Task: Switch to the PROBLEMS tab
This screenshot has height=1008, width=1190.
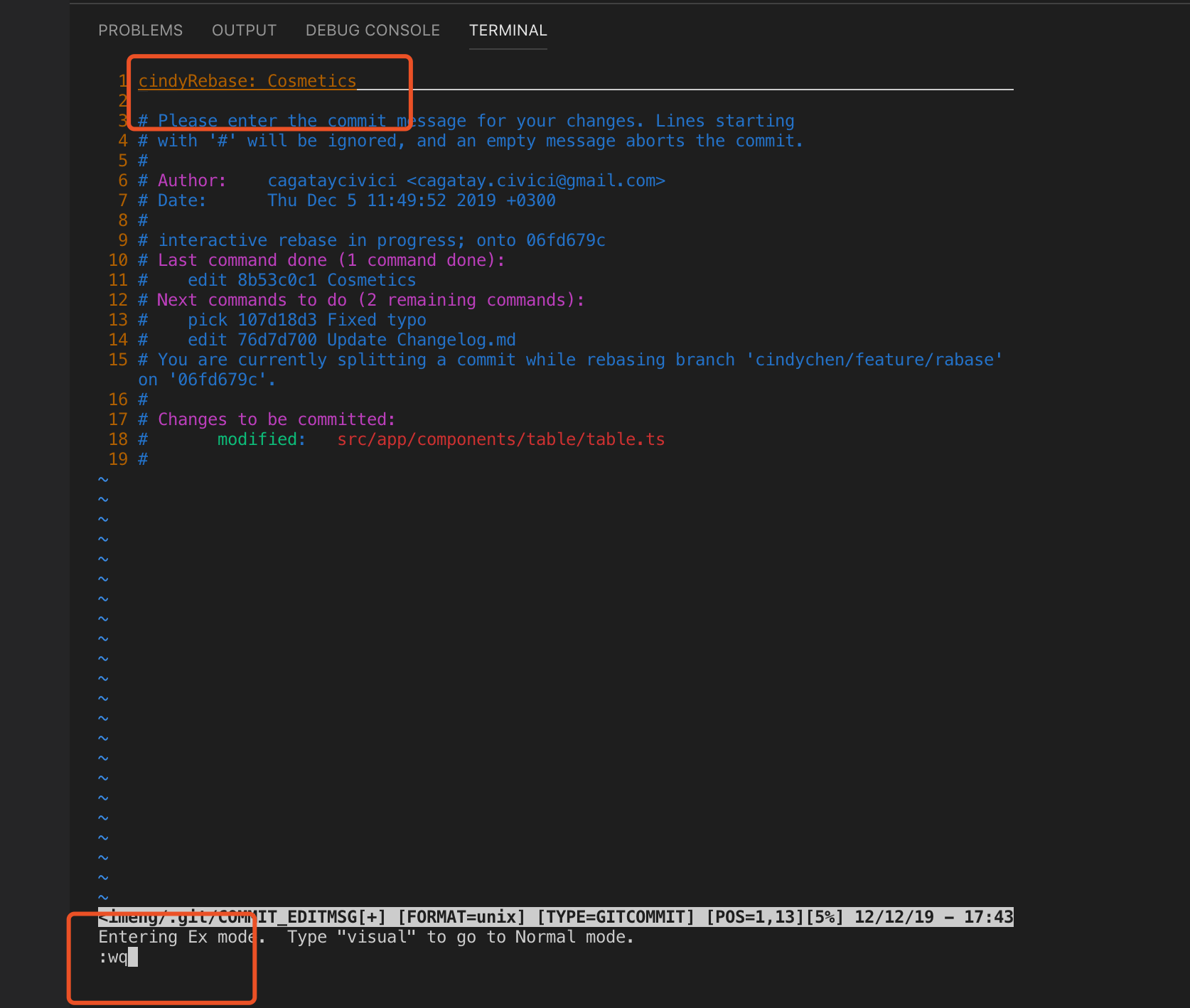Action: pyautogui.click(x=140, y=31)
